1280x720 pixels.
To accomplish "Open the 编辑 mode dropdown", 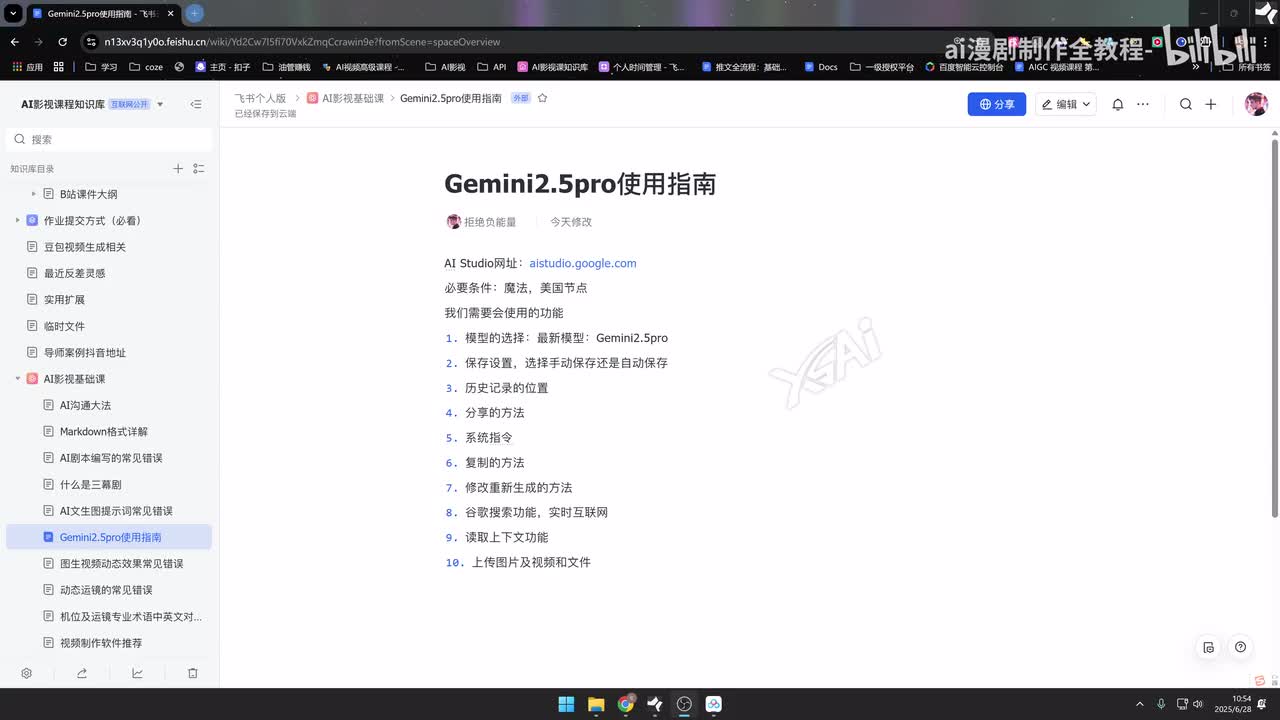I will point(1065,104).
